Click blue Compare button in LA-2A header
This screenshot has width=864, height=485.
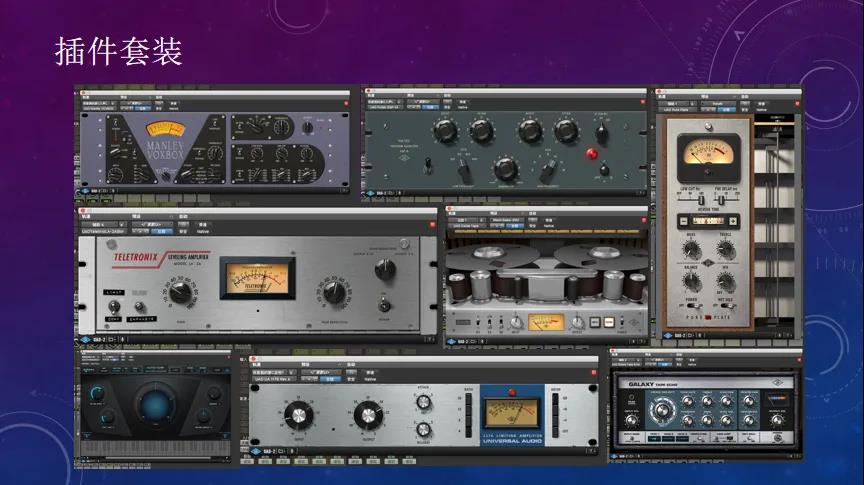click(162, 231)
